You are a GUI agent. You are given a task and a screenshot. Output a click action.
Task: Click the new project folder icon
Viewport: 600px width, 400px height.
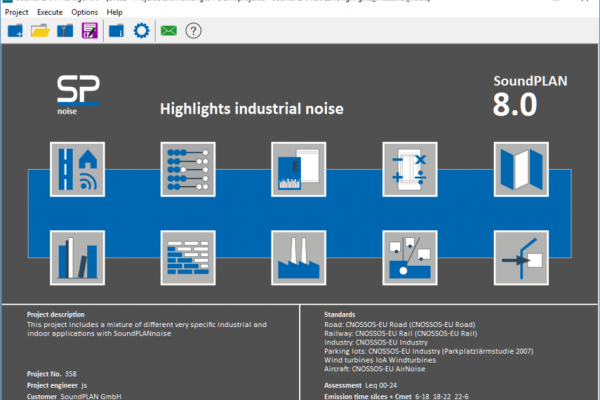15,31
